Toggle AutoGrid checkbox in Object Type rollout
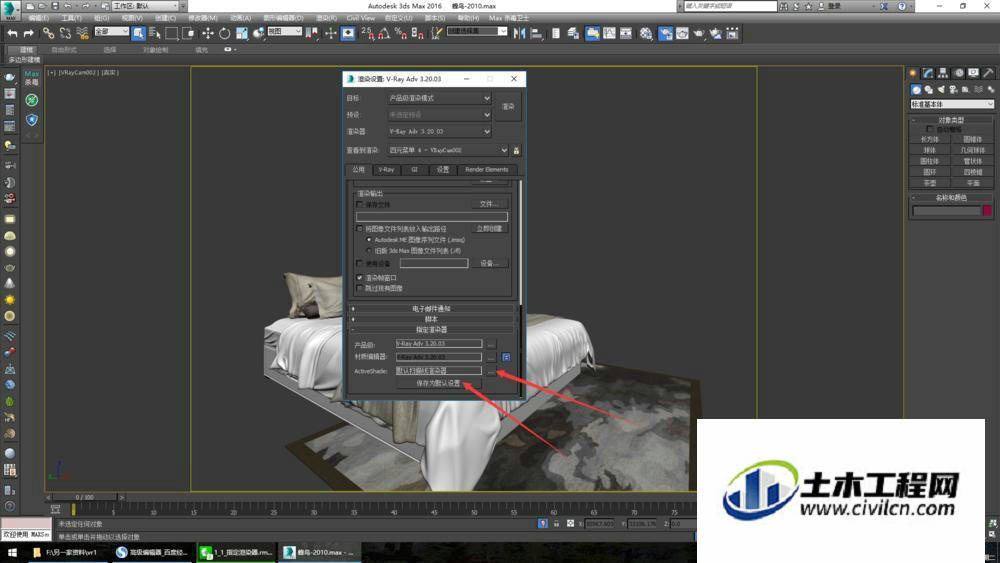This screenshot has height=563, width=1000. pos(929,129)
